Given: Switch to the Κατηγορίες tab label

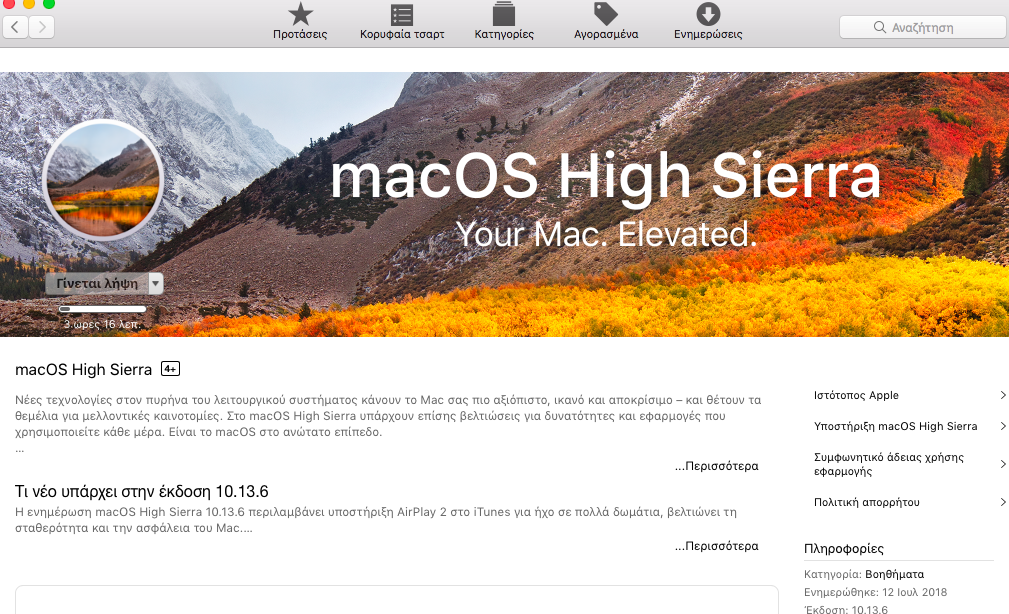Looking at the screenshot, I should [504, 35].
